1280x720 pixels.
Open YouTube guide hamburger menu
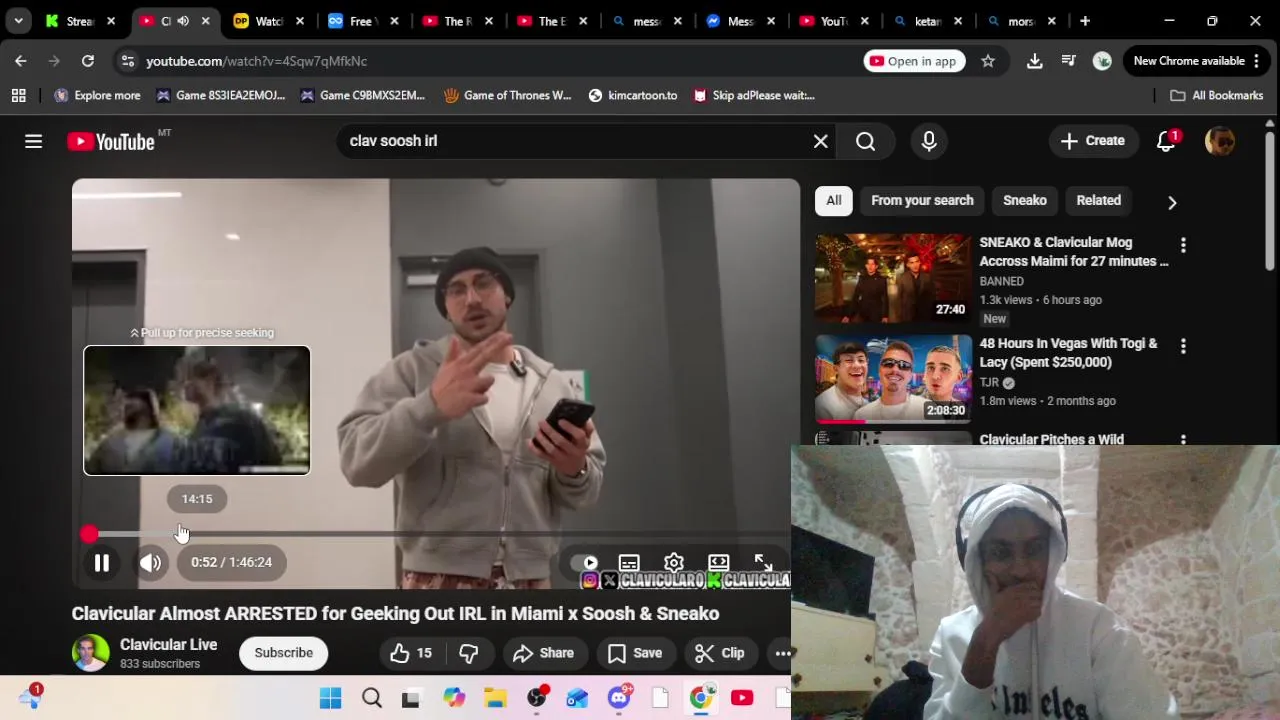click(33, 141)
